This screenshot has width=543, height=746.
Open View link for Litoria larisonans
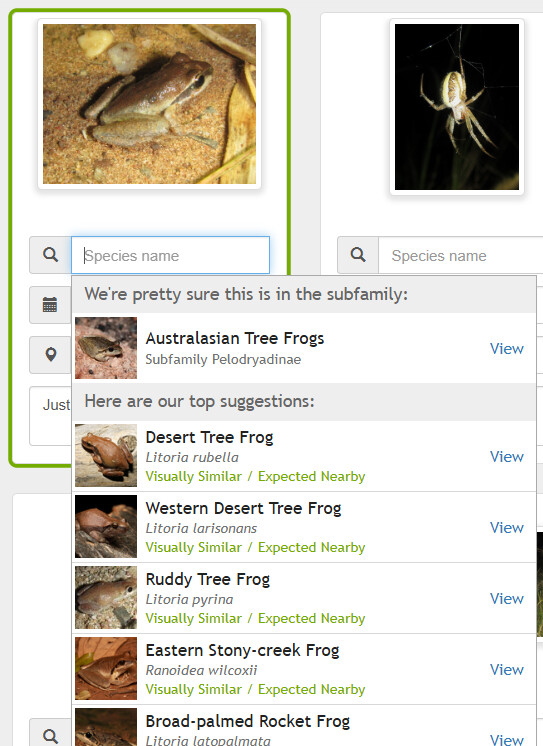click(507, 527)
